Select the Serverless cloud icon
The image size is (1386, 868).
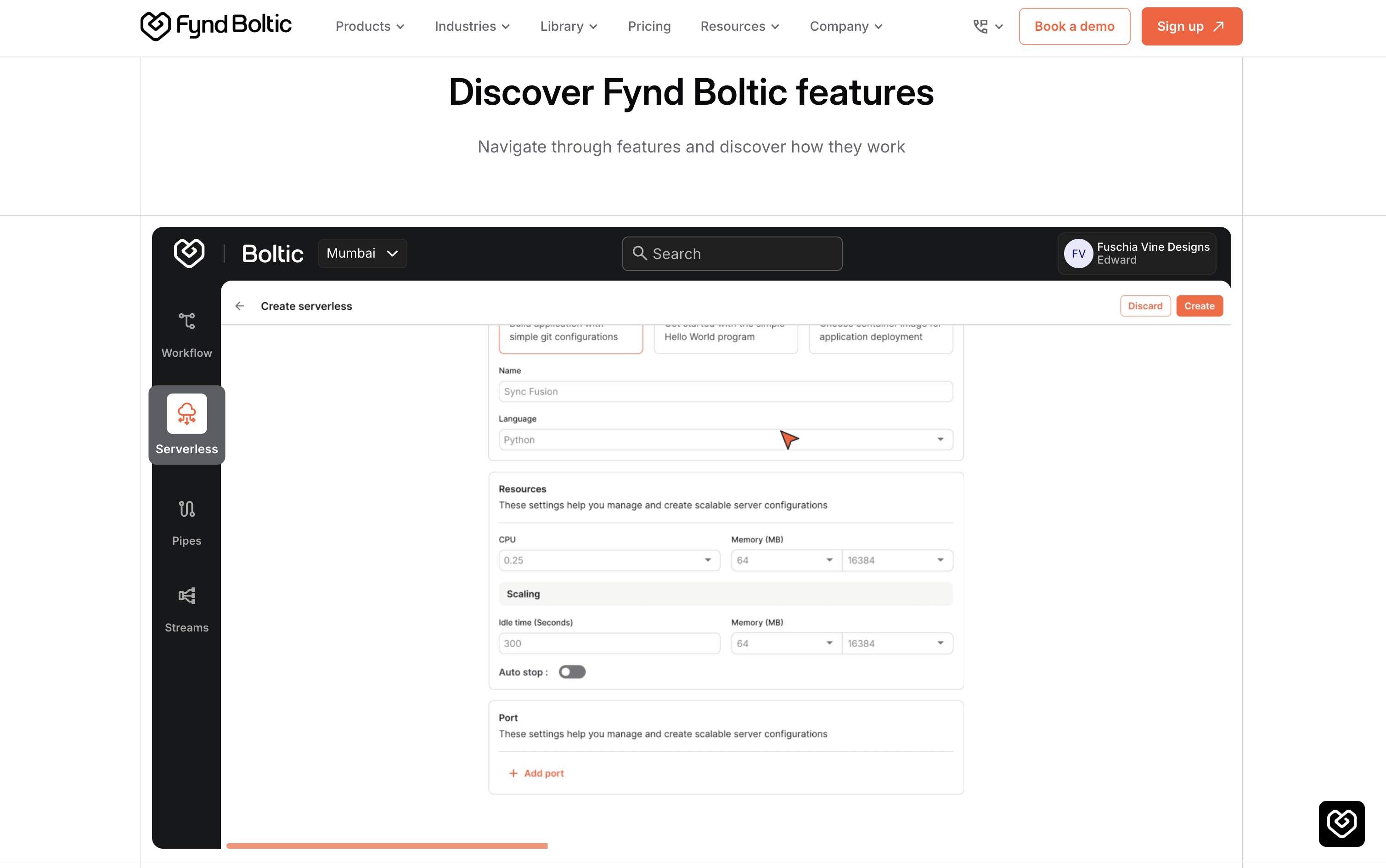coord(186,413)
